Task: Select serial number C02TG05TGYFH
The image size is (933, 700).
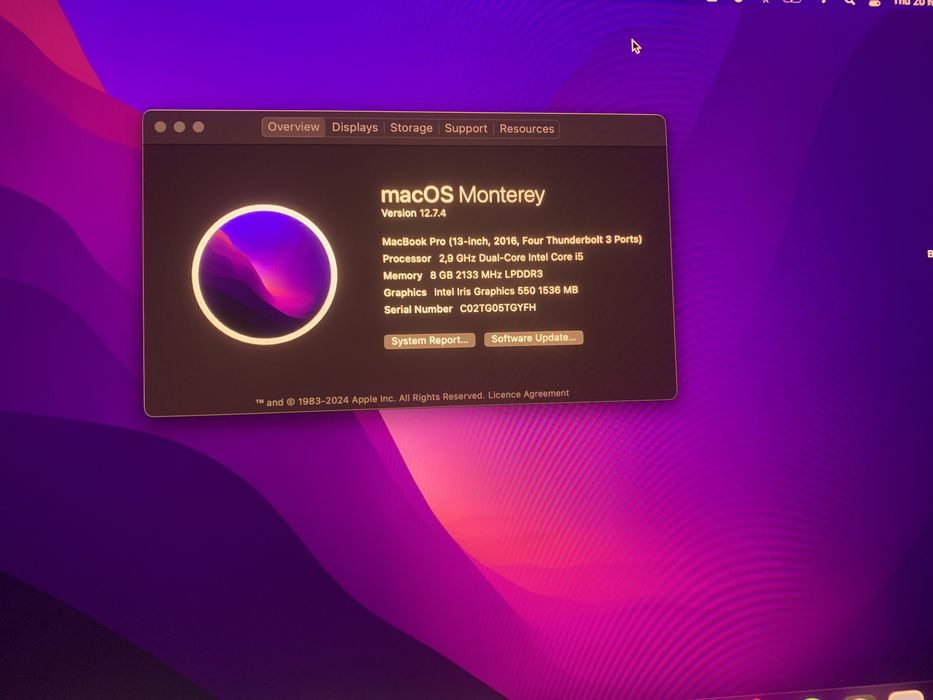Action: (498, 308)
